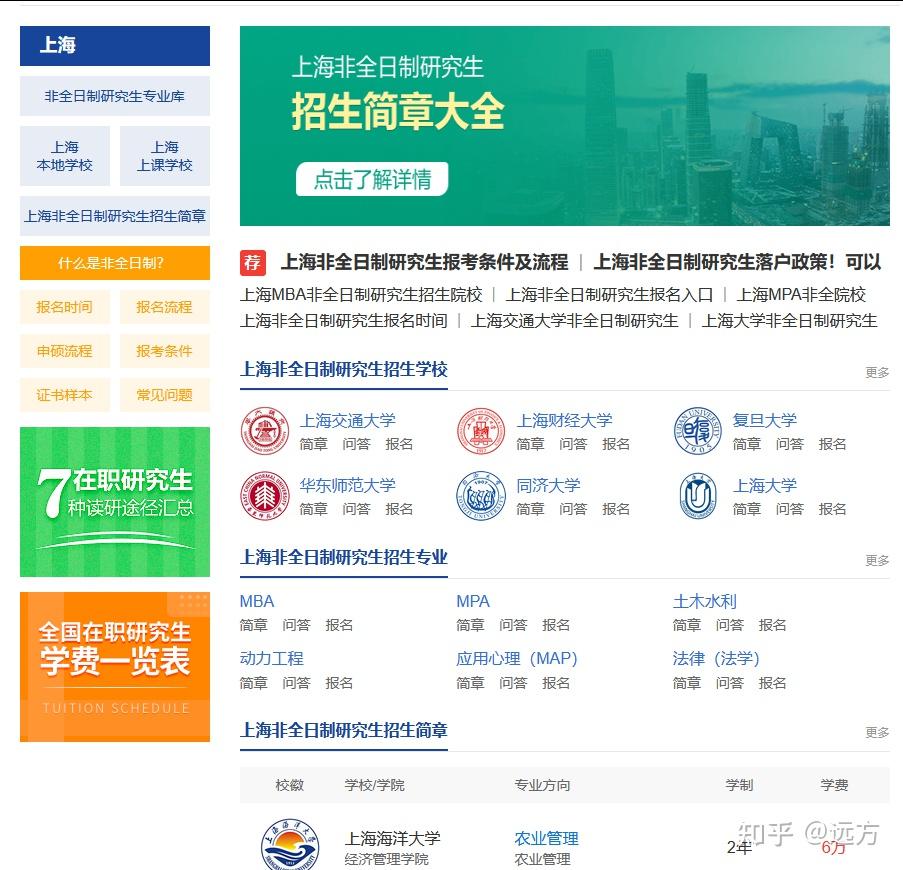Open 上海非全日制研究生报名时间 link
This screenshot has height=870, width=903.
(x=344, y=321)
